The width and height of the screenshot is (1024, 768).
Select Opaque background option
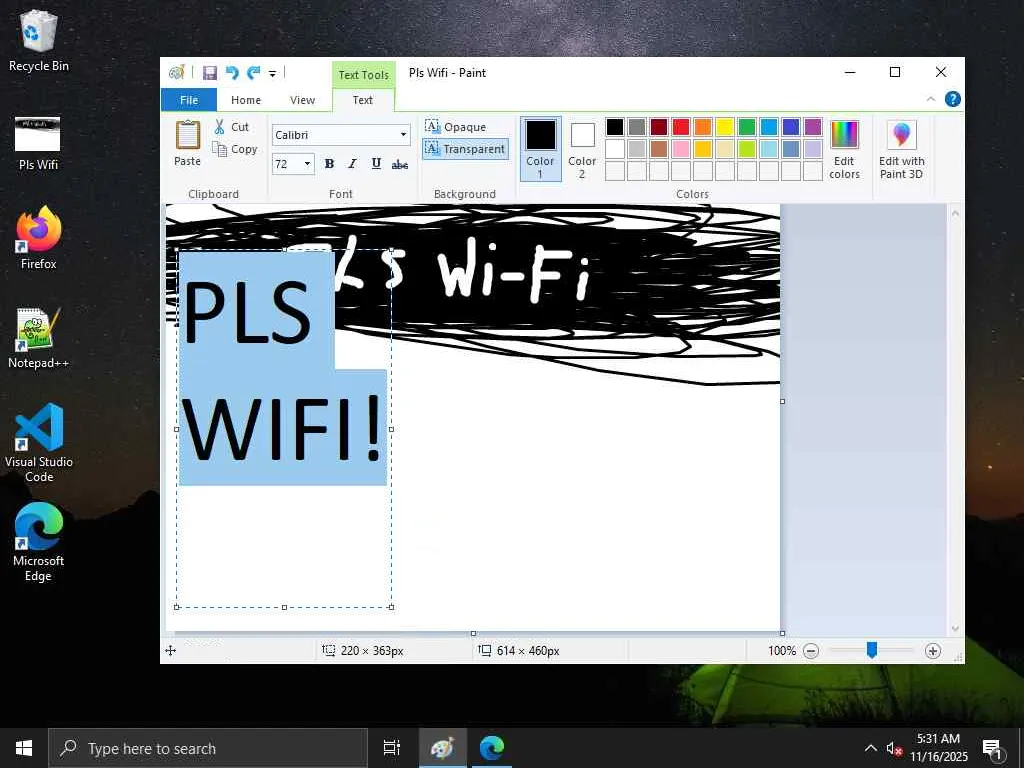point(456,127)
